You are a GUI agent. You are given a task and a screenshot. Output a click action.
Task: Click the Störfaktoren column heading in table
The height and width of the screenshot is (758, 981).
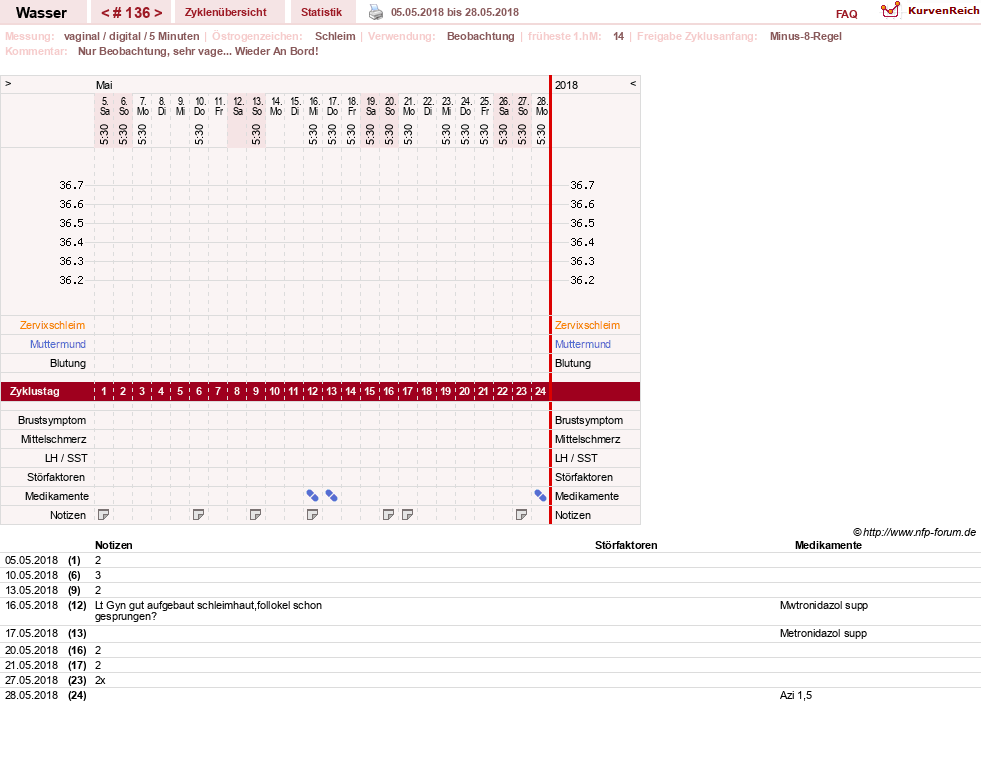click(x=626, y=545)
